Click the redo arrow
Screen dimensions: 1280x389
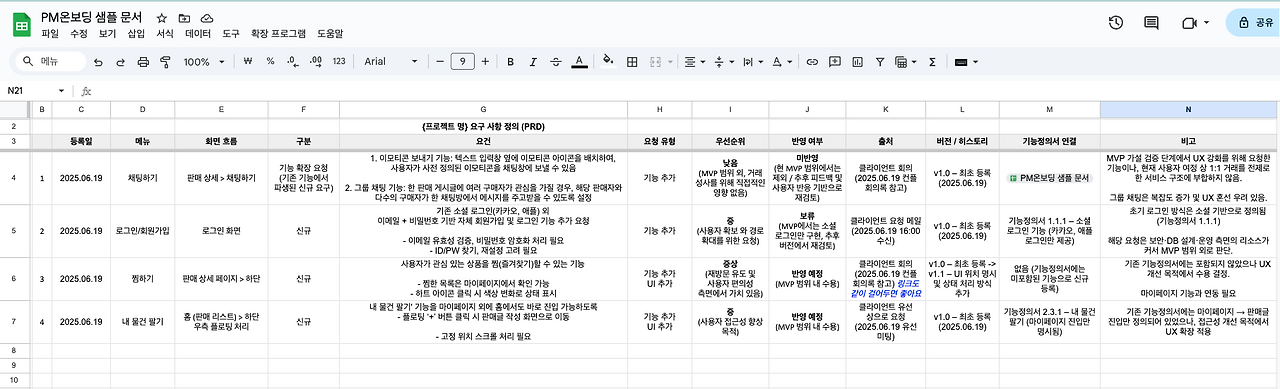pos(120,62)
